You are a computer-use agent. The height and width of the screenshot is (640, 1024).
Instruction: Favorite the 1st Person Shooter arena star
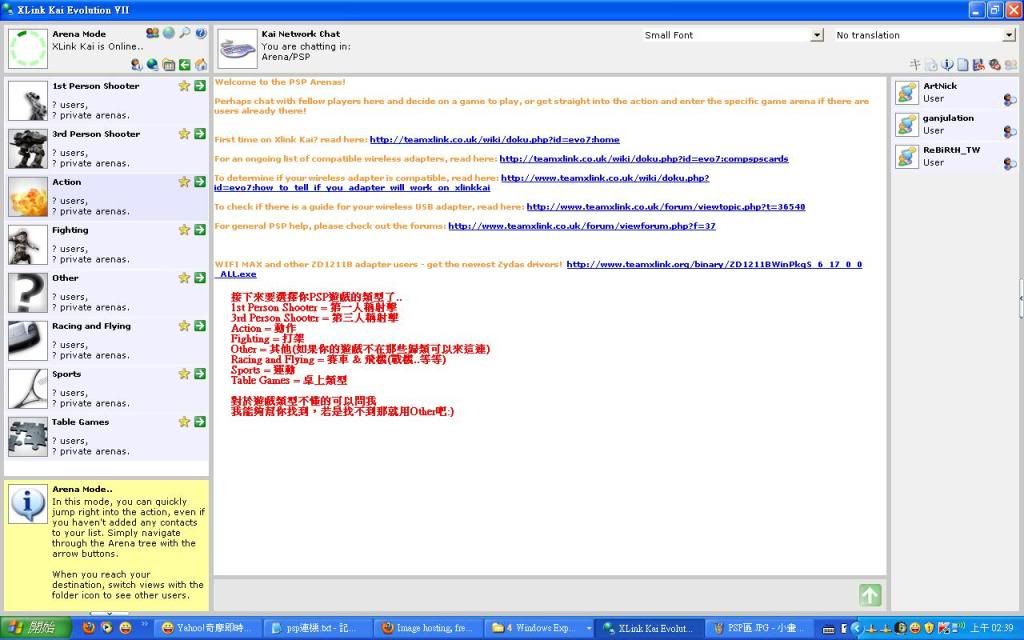184,86
